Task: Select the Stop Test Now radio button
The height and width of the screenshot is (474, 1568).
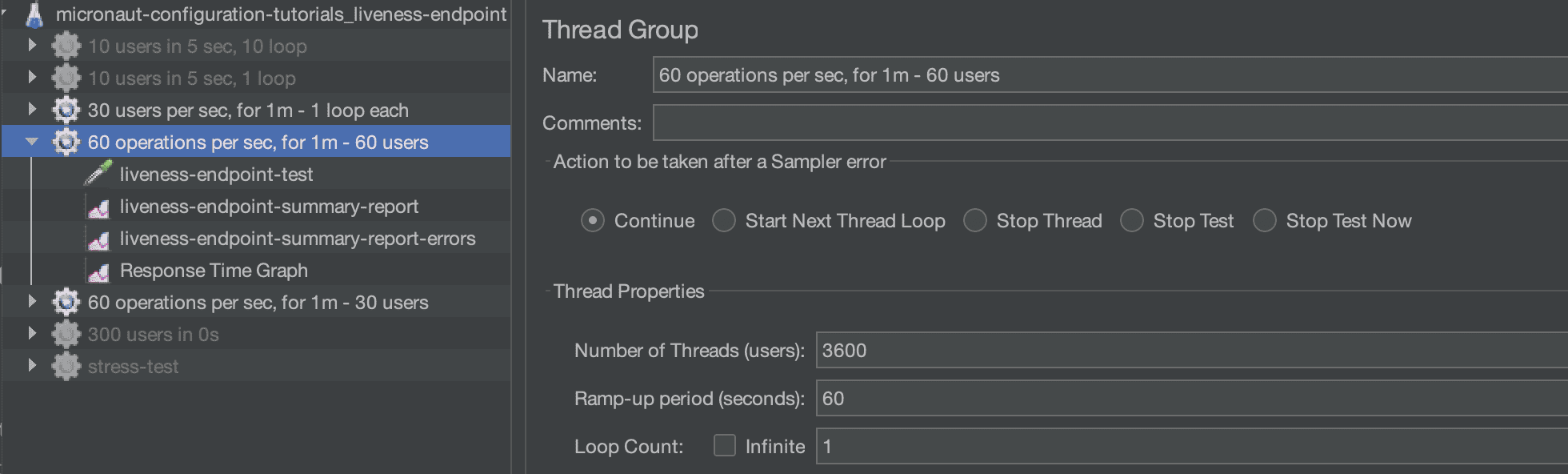Action: 1265,220
